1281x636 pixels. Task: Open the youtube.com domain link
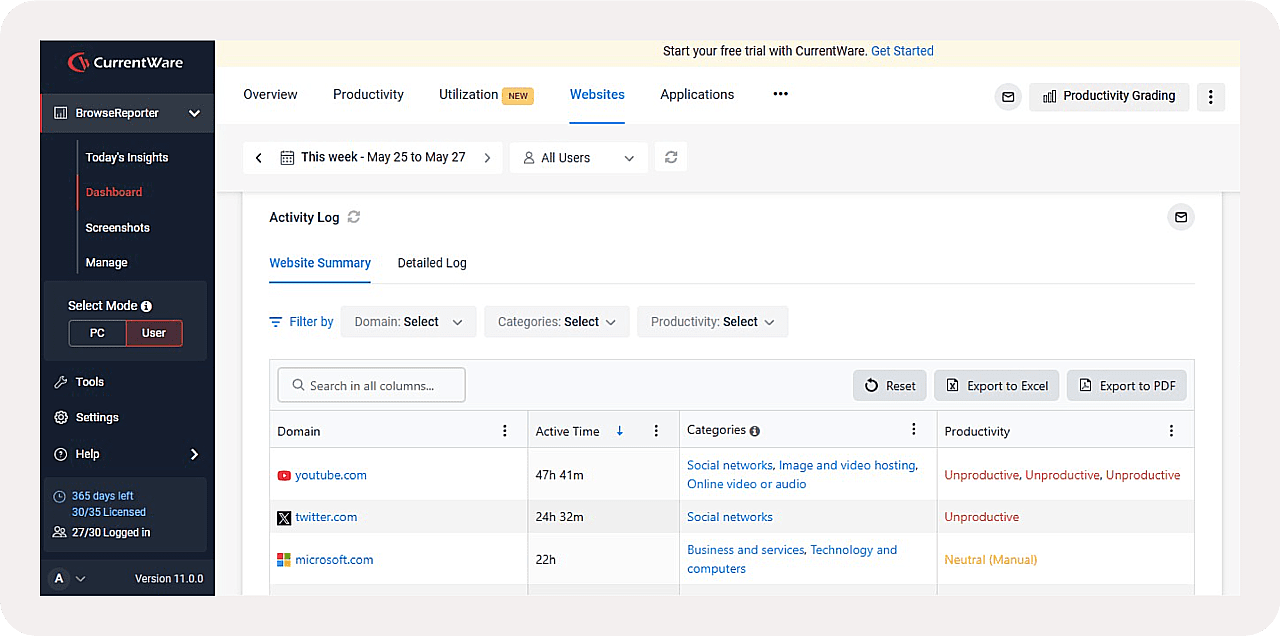tap(331, 475)
